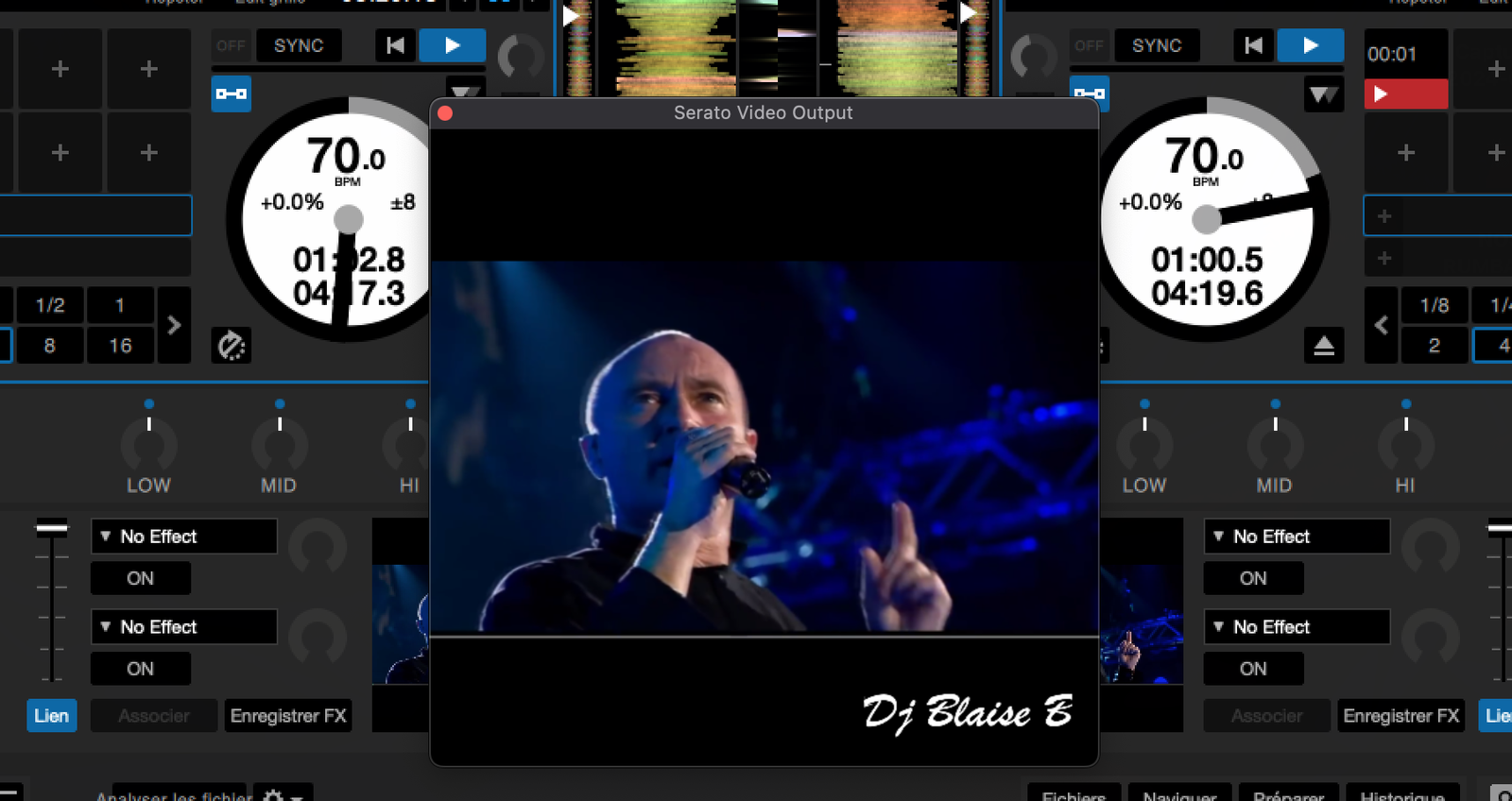
Task: Open first left No Effect dropdown
Action: click(184, 537)
